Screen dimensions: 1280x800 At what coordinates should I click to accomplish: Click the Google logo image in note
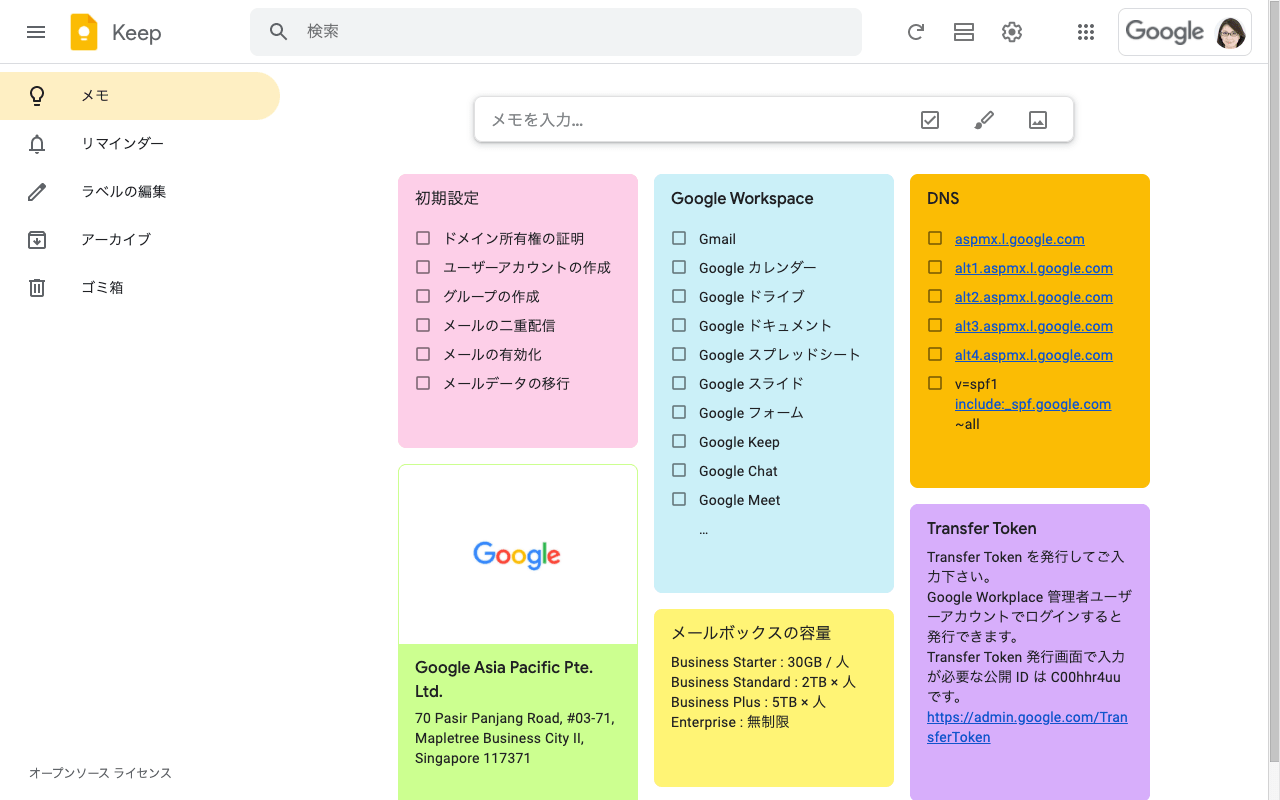click(517, 555)
